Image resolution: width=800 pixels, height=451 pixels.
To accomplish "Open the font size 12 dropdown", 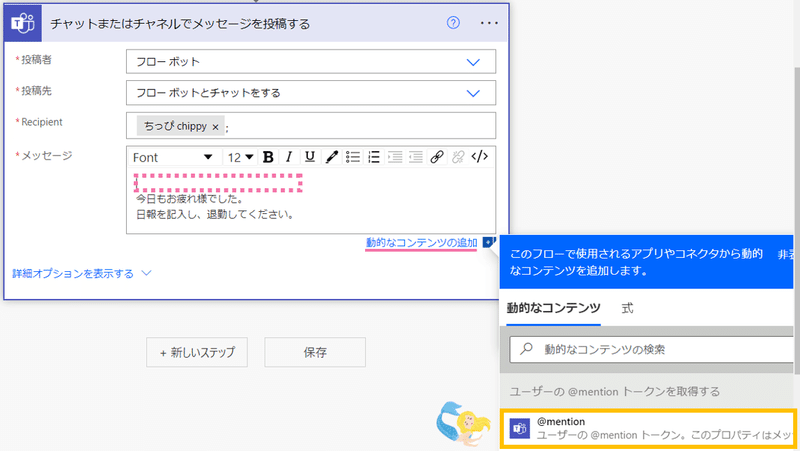I will pos(240,157).
